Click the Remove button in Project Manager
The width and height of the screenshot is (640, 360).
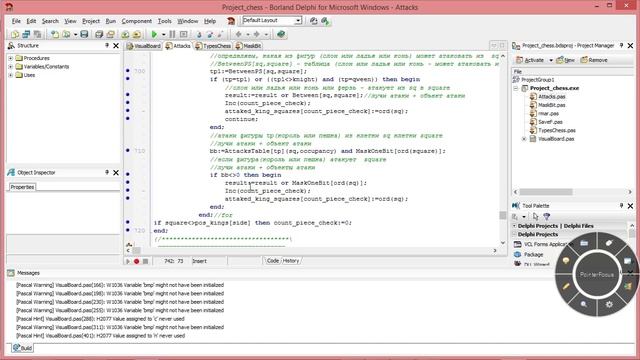[594, 60]
